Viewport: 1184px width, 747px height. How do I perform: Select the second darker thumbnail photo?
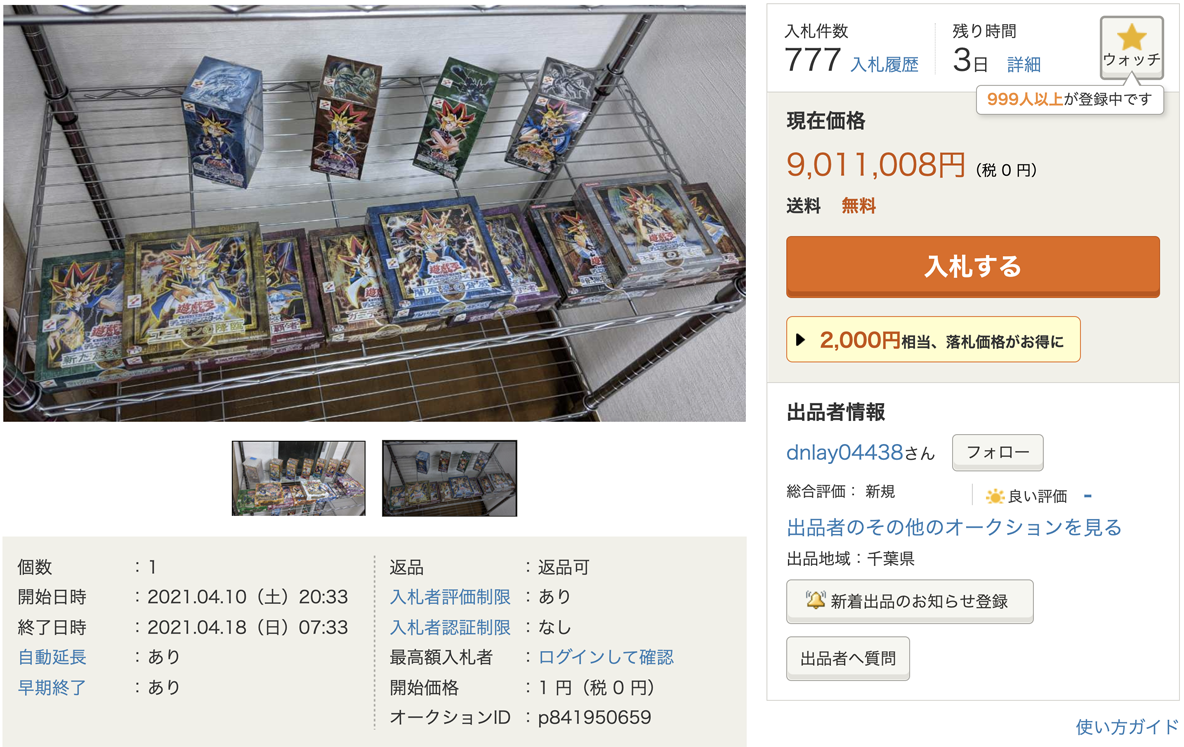pos(449,478)
